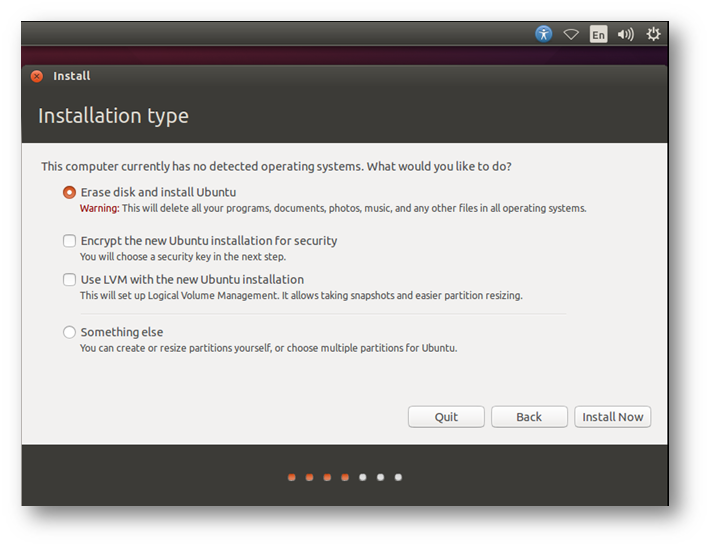Open the accessibility menu icon
Screen dimensions: 711x548
[543, 34]
